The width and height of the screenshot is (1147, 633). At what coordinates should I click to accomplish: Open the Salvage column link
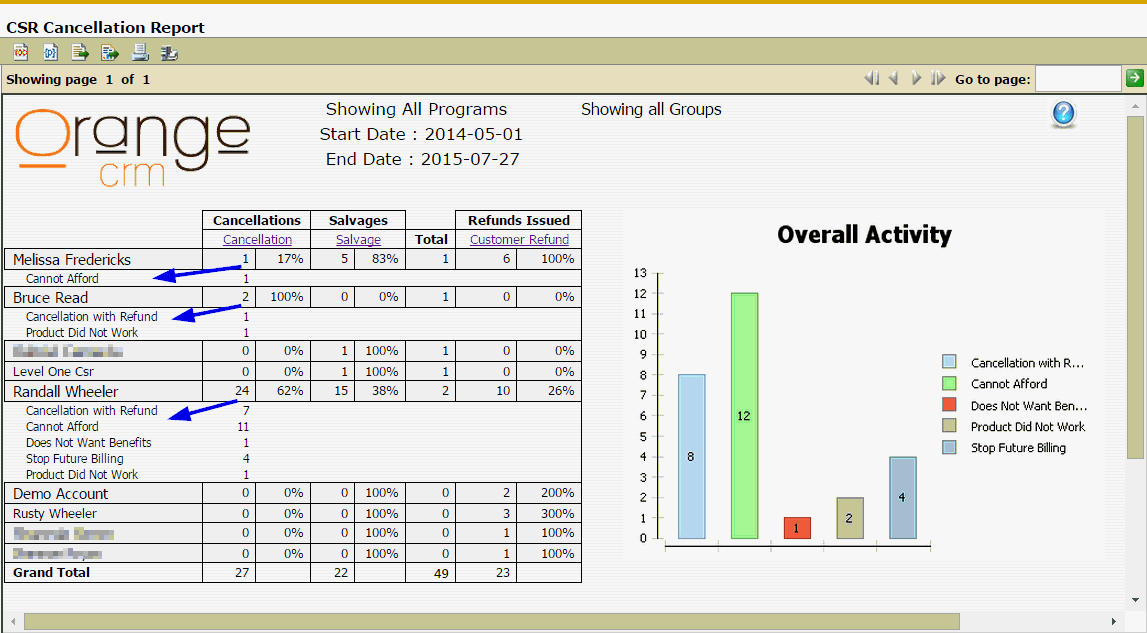(x=358, y=240)
